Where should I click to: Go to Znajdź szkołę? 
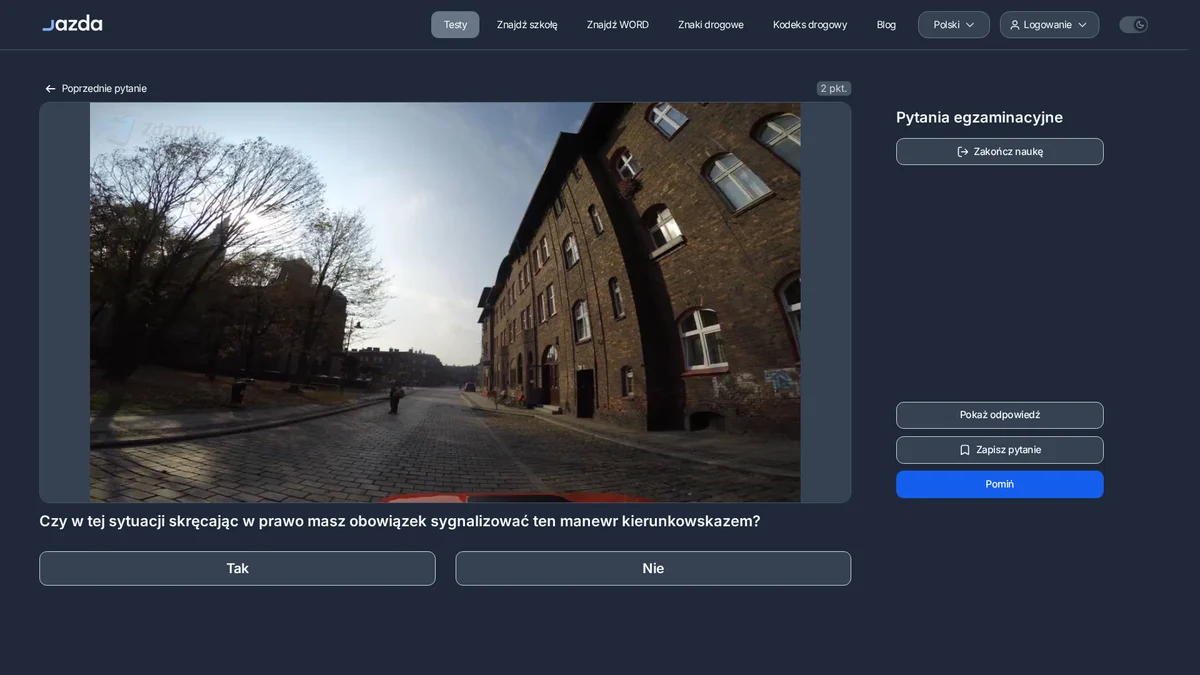tap(527, 25)
